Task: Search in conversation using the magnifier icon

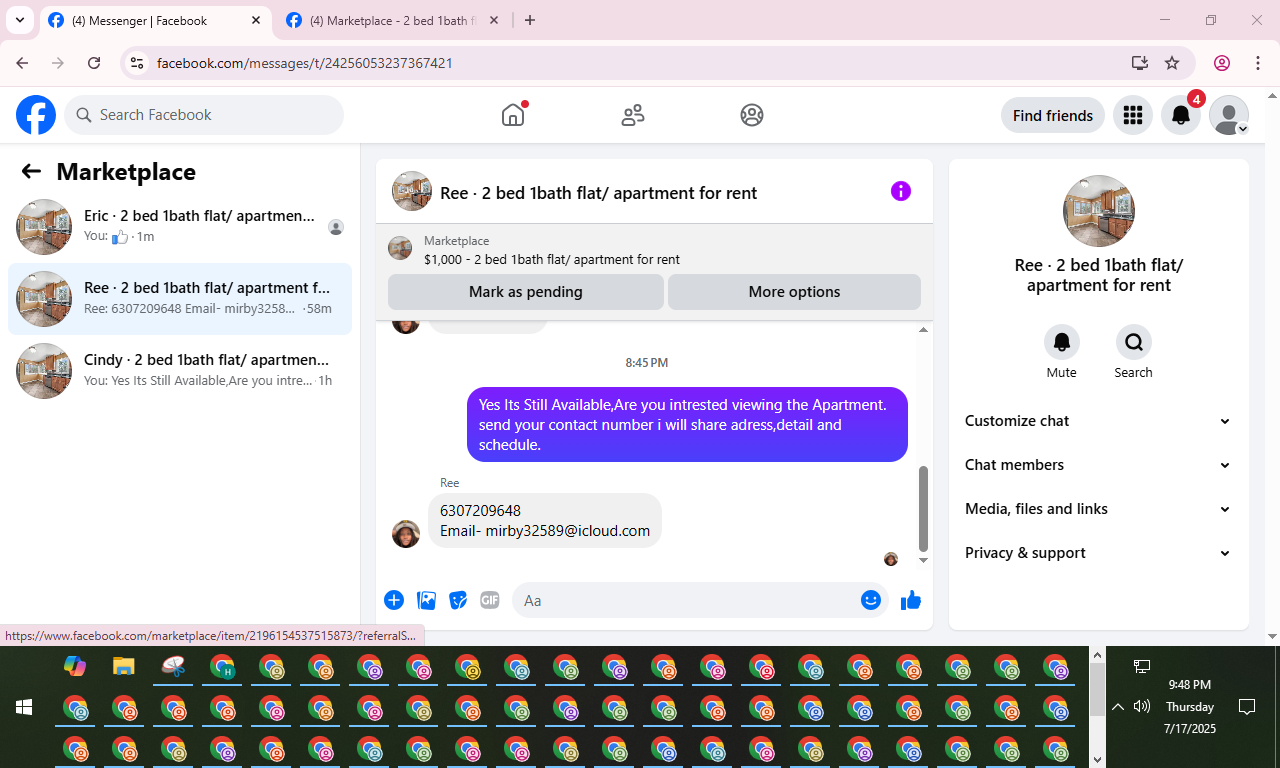Action: [x=1134, y=342]
